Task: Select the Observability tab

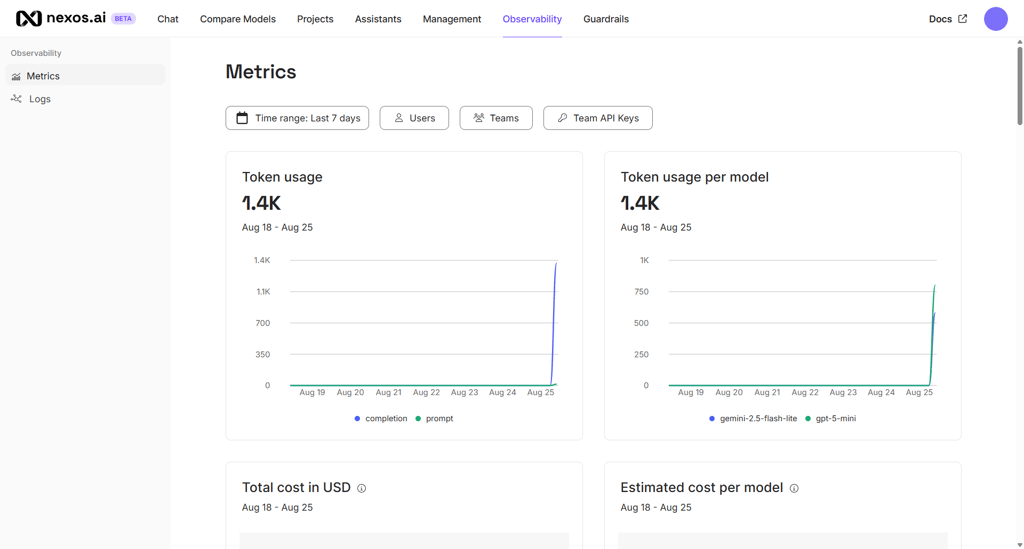Action: (x=532, y=19)
